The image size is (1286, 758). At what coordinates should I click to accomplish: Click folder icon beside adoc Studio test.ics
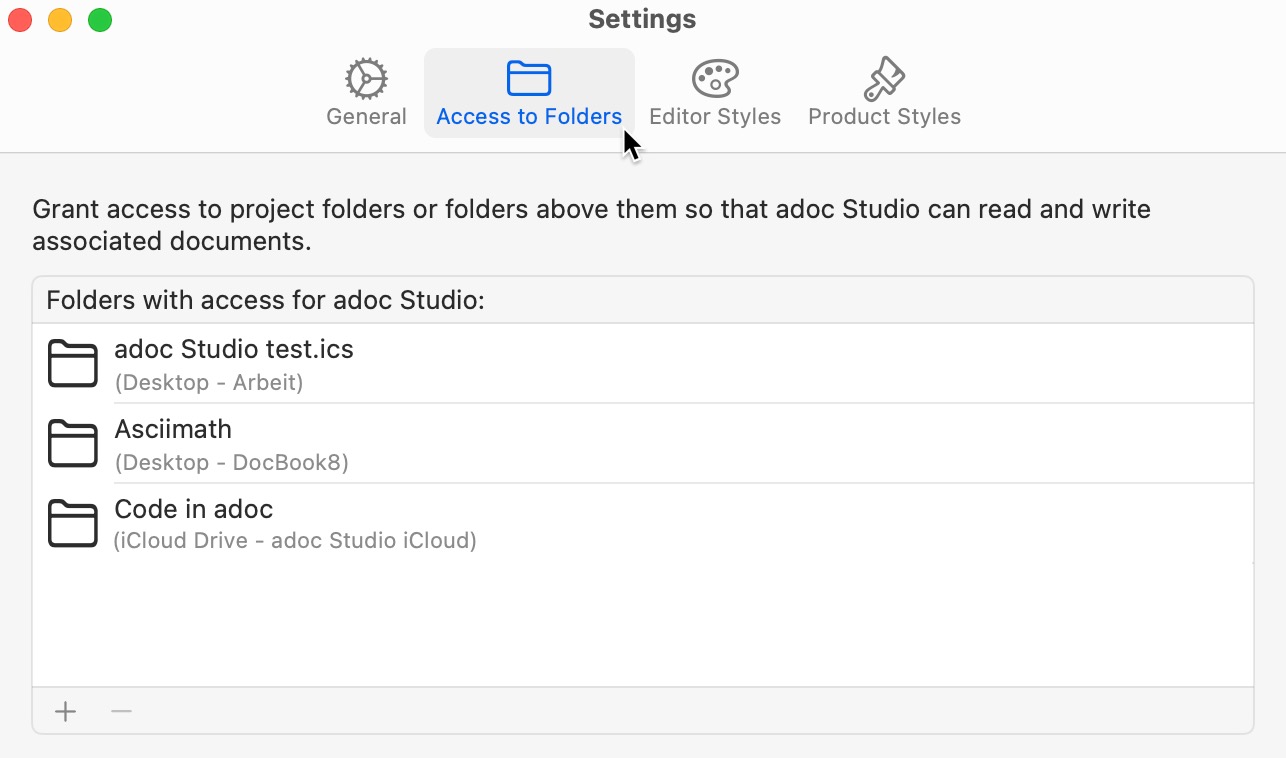[73, 363]
